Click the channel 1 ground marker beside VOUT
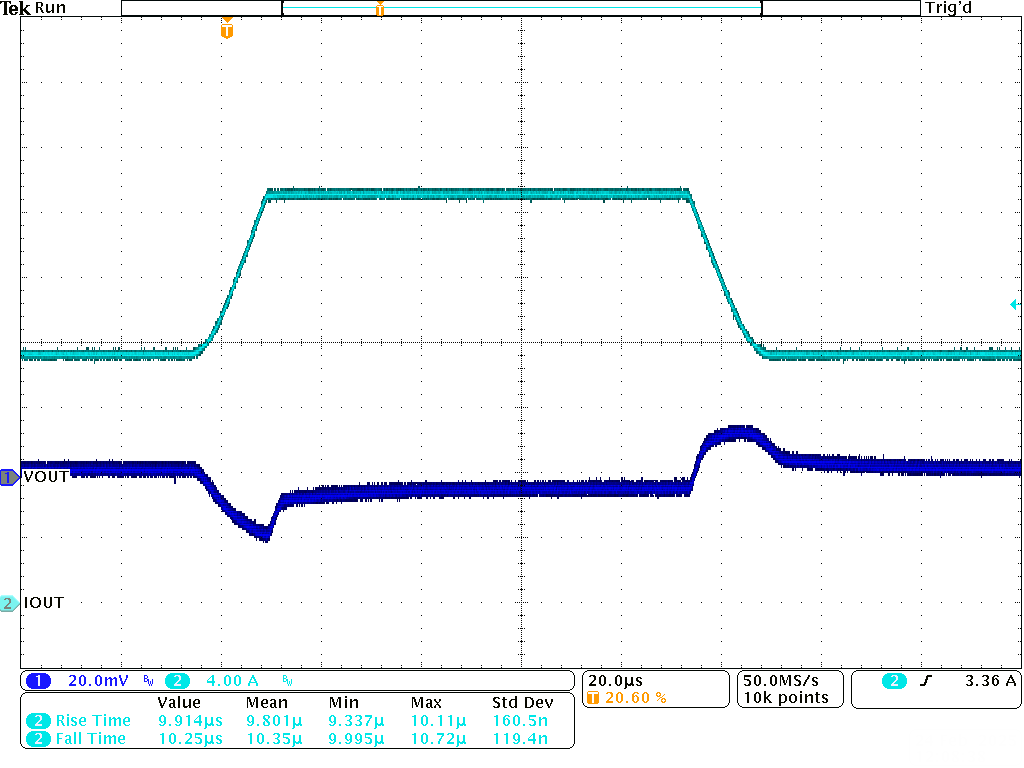This screenshot has height=768, width=1024. (x=9, y=477)
